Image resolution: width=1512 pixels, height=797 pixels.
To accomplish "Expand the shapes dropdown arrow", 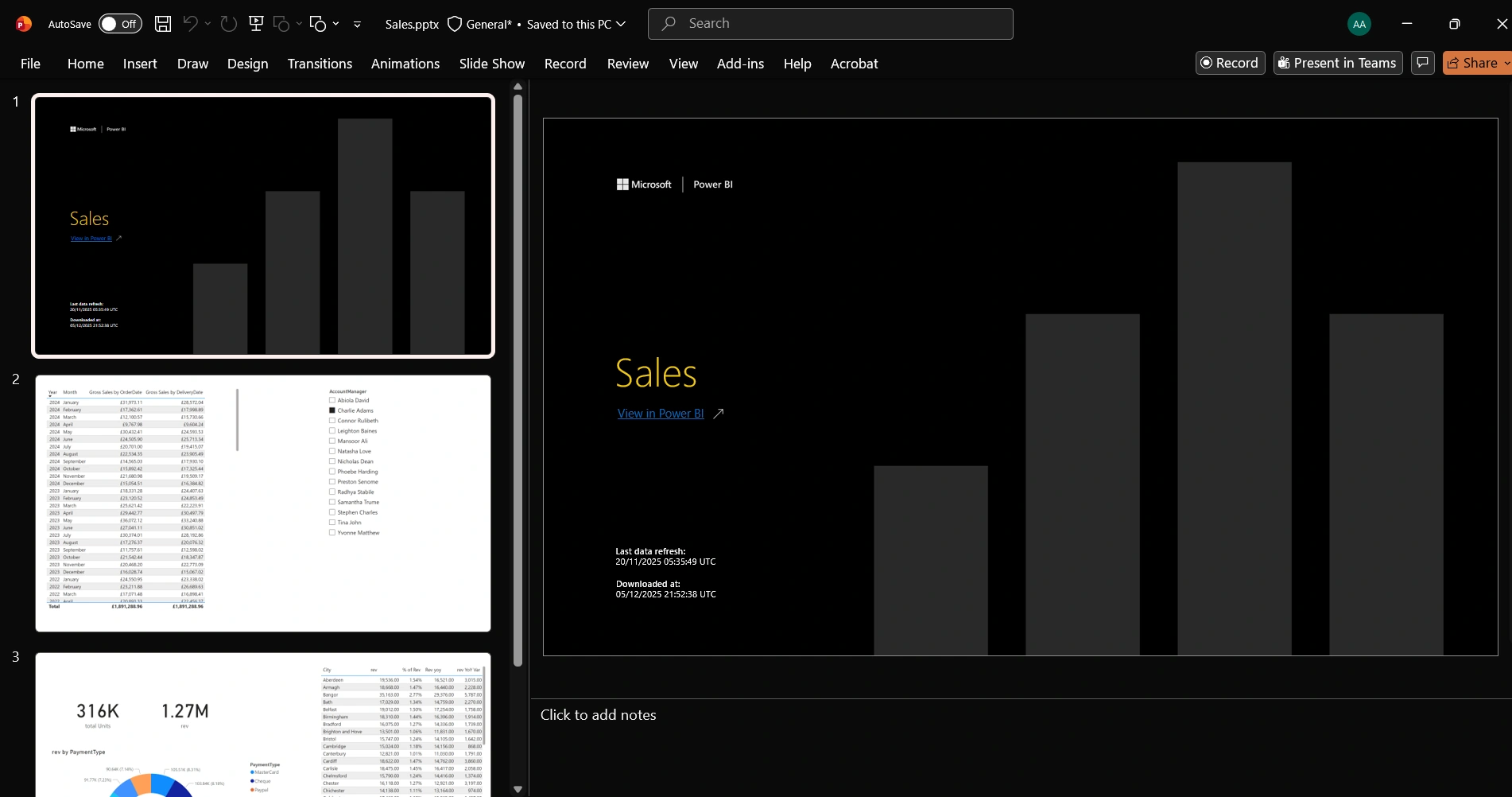I will [x=336, y=24].
